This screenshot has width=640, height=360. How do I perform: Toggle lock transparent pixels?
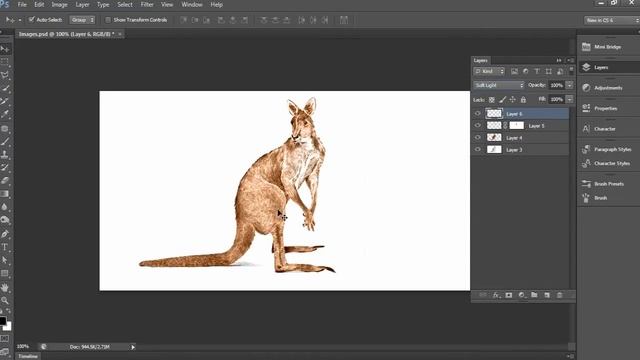click(x=492, y=100)
